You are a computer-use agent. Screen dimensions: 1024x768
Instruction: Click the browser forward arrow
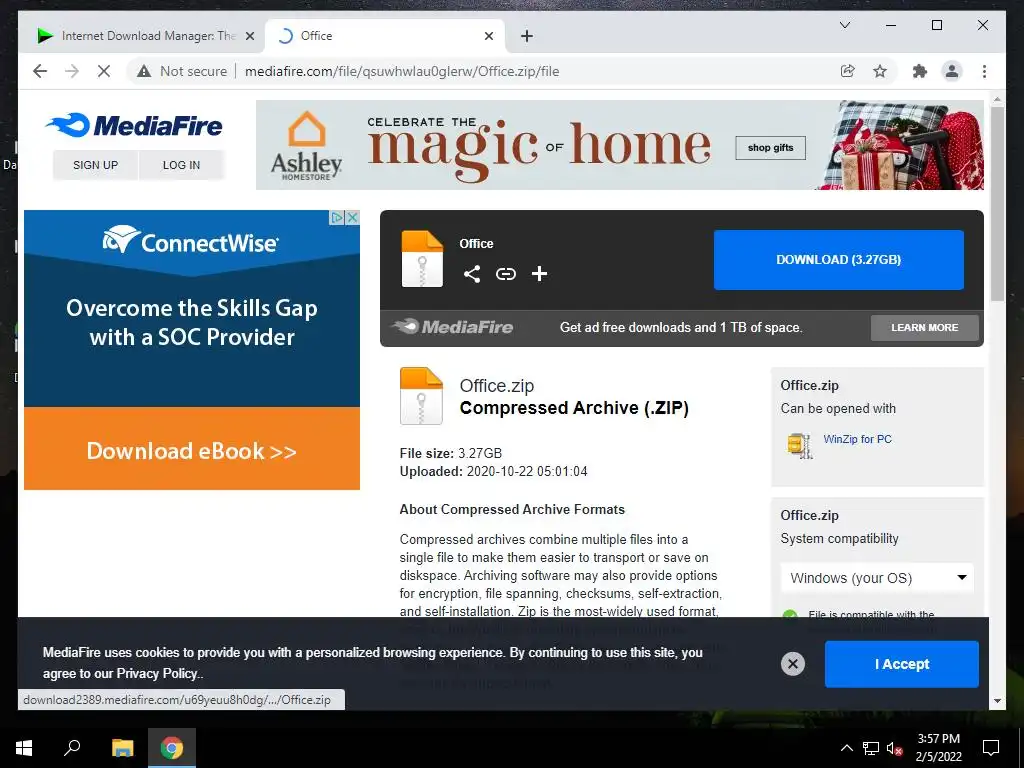(x=72, y=71)
